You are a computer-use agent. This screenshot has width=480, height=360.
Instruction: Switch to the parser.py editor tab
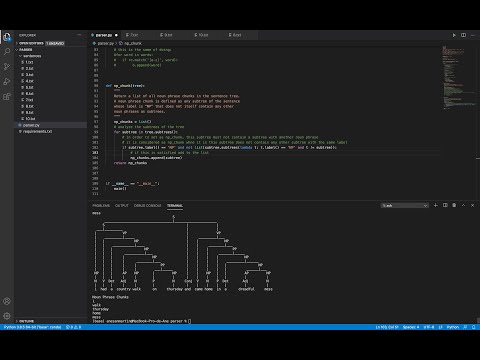(104, 35)
